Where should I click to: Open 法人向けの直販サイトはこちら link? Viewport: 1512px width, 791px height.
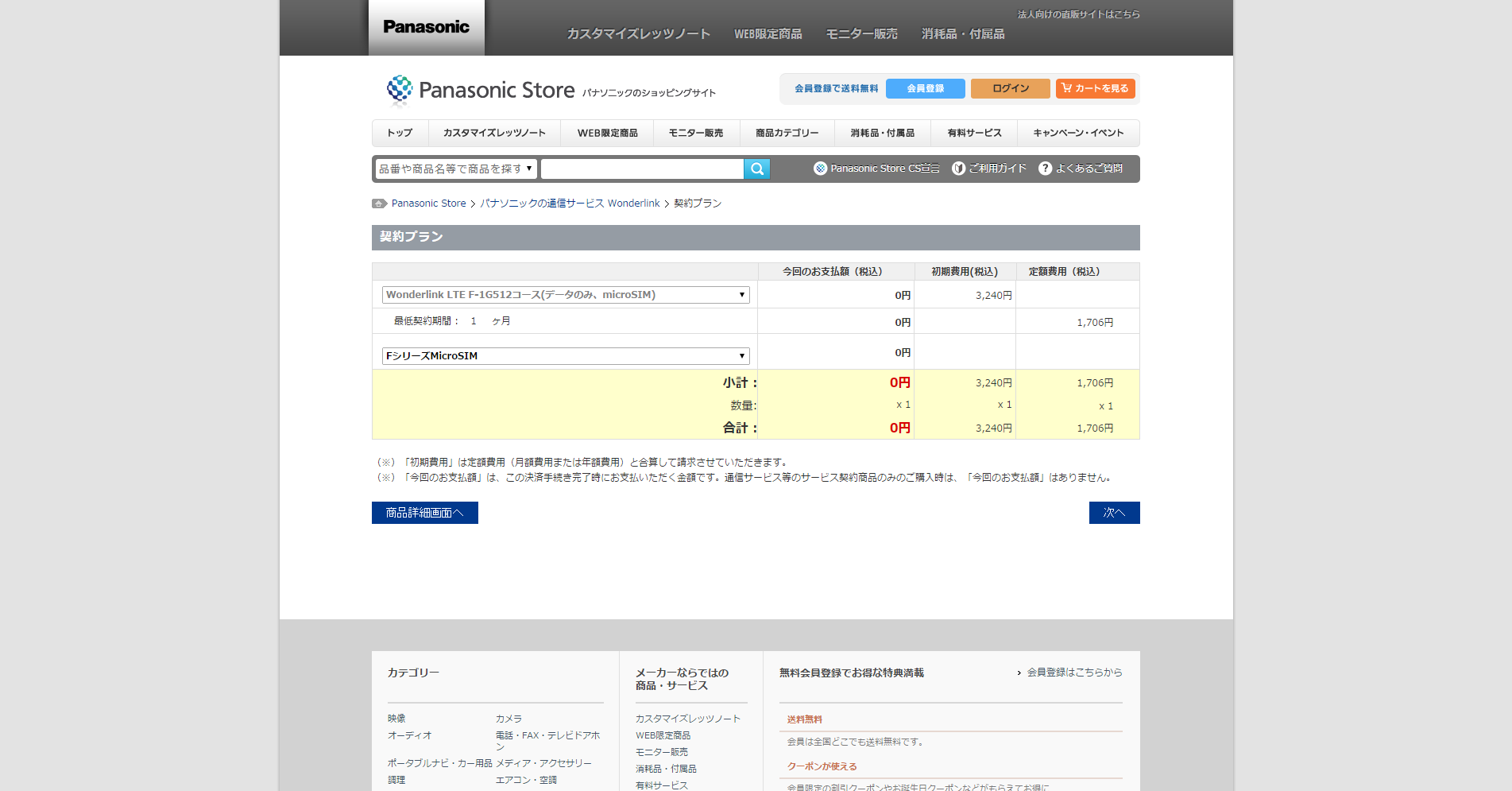pyautogui.click(x=1078, y=14)
